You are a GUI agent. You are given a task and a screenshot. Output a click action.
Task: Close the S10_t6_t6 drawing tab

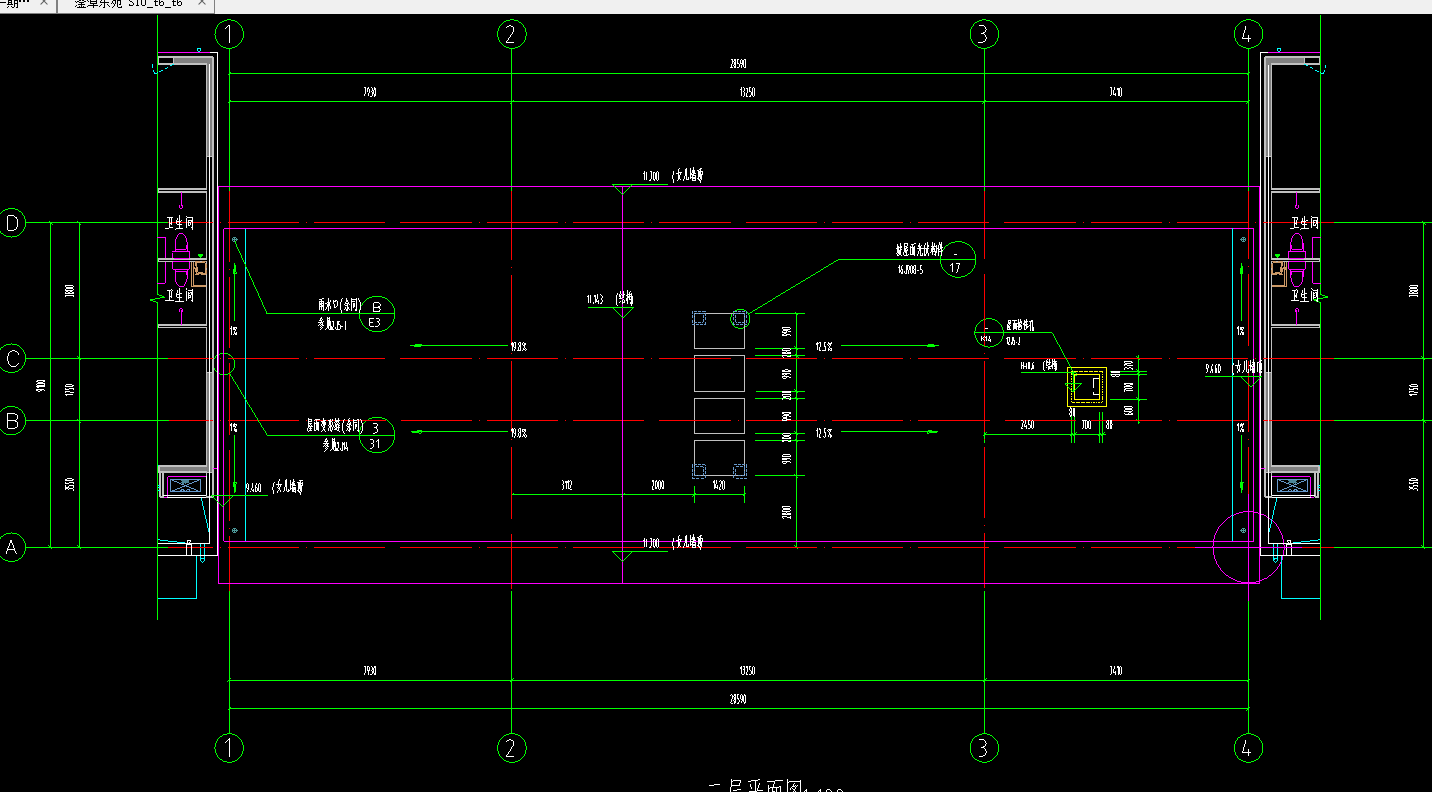pos(200,3)
